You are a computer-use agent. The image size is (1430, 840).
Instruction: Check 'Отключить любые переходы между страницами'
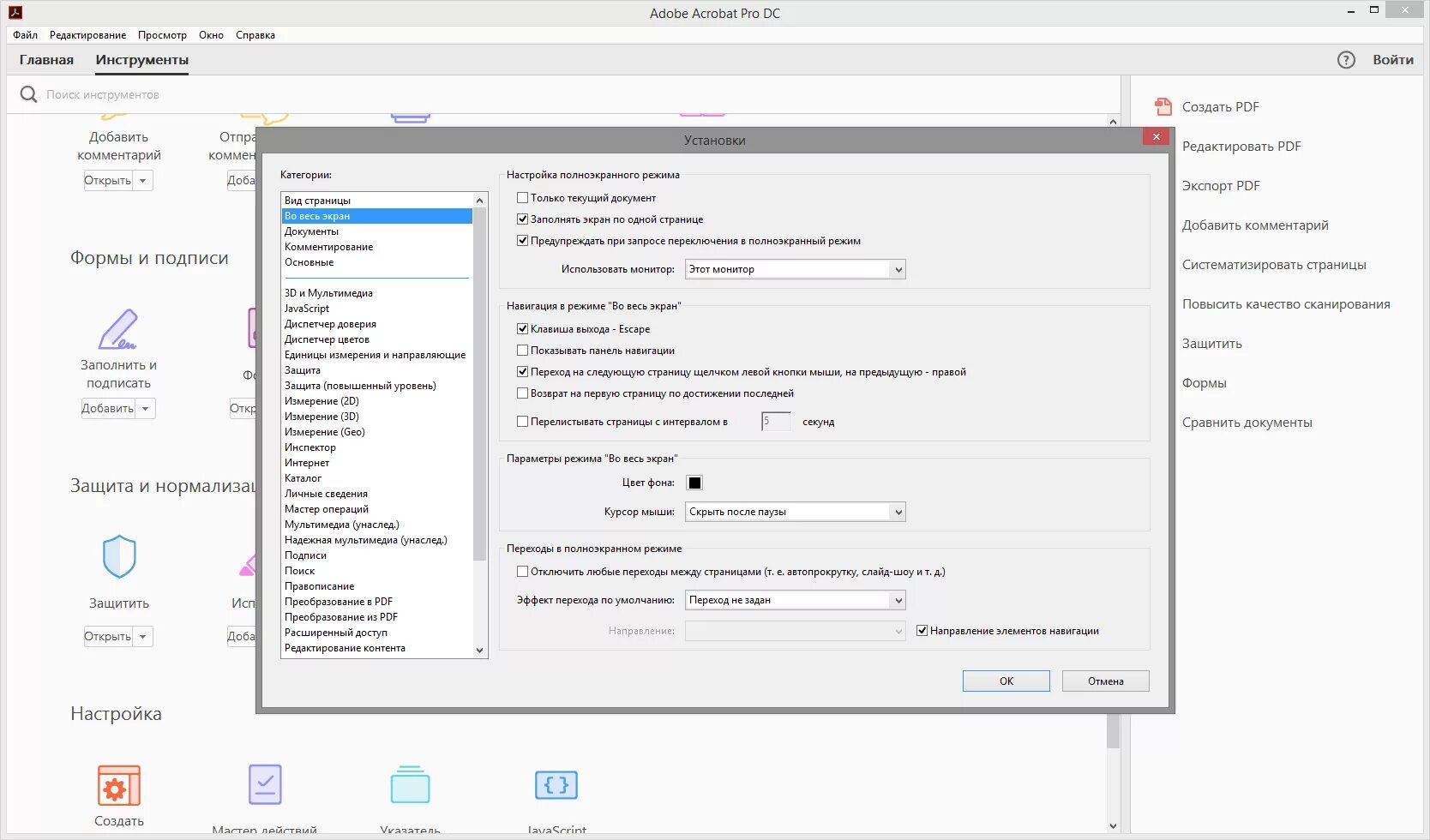[x=522, y=572]
